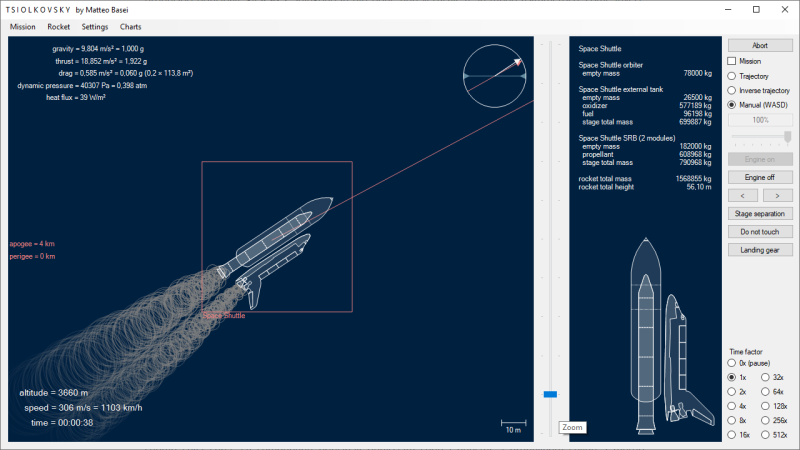
Task: Click the dynamic pressure readout
Action: click(82, 86)
